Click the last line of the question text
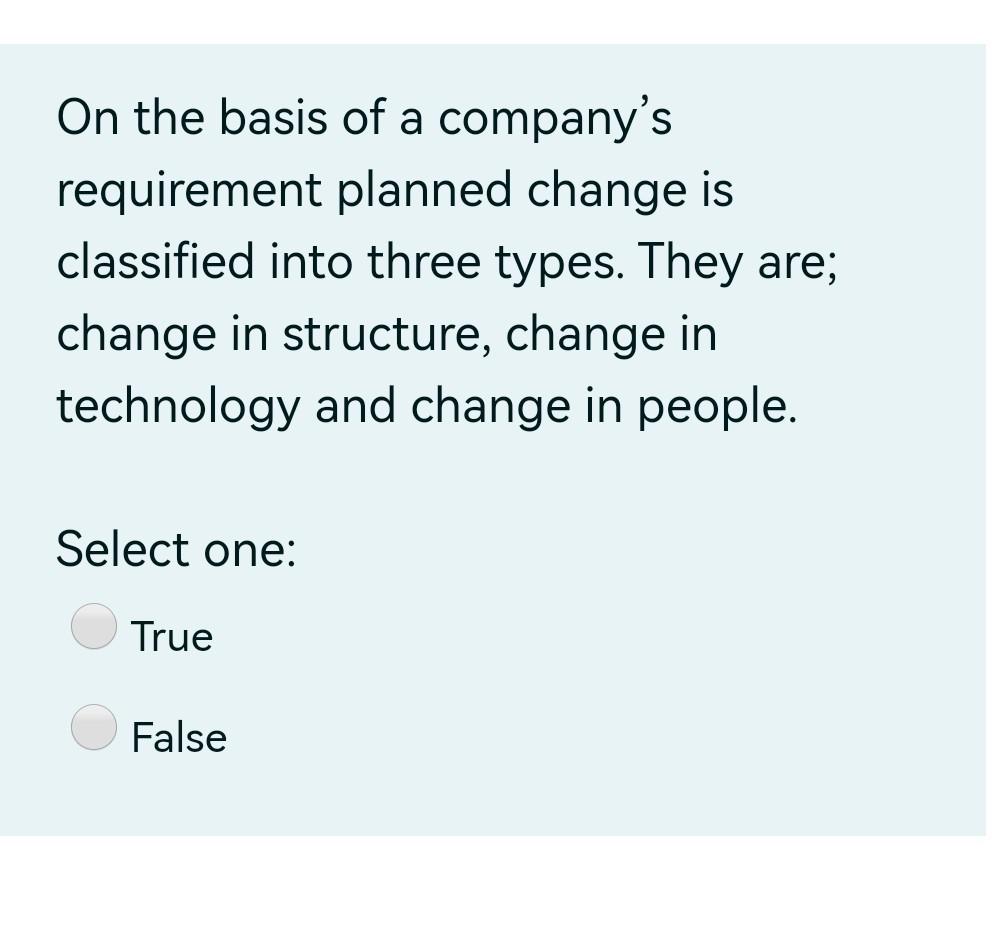 [425, 405]
